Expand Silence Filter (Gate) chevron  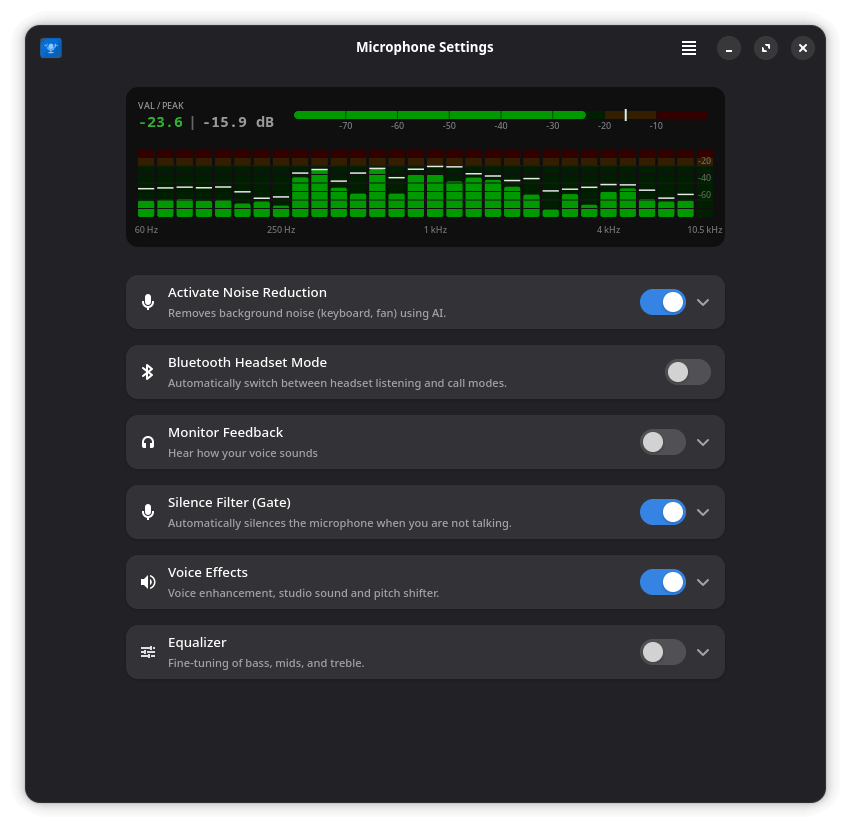coord(703,512)
